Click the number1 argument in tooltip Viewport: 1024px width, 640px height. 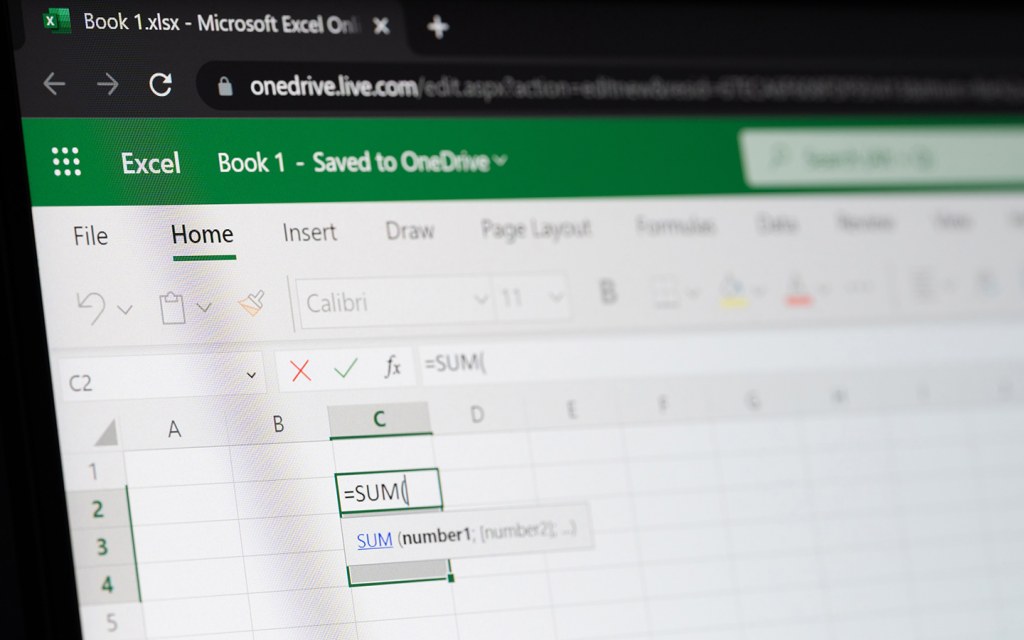coord(436,536)
